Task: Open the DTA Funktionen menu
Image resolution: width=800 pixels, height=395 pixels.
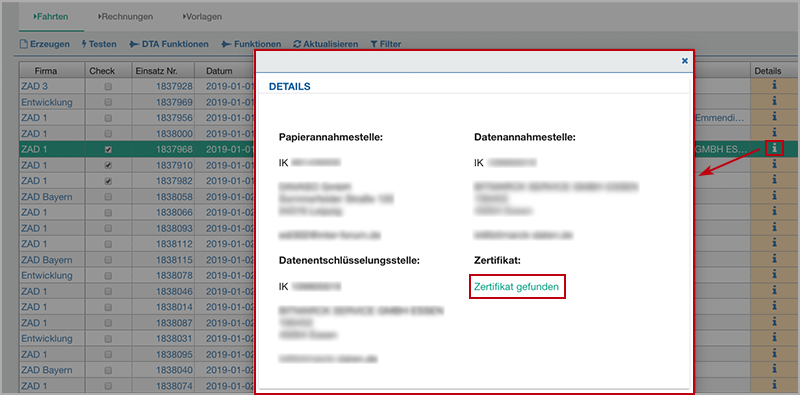Action: [x=169, y=44]
